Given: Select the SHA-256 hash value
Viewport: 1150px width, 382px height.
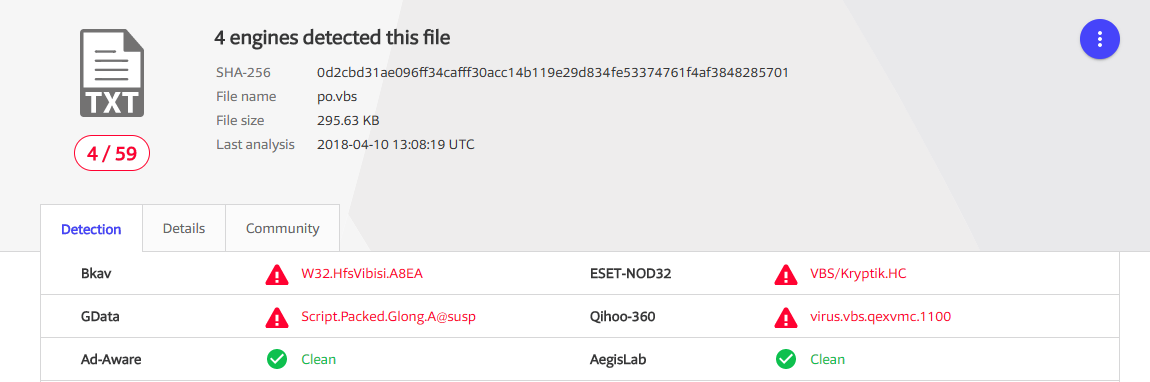Looking at the screenshot, I should (552, 73).
